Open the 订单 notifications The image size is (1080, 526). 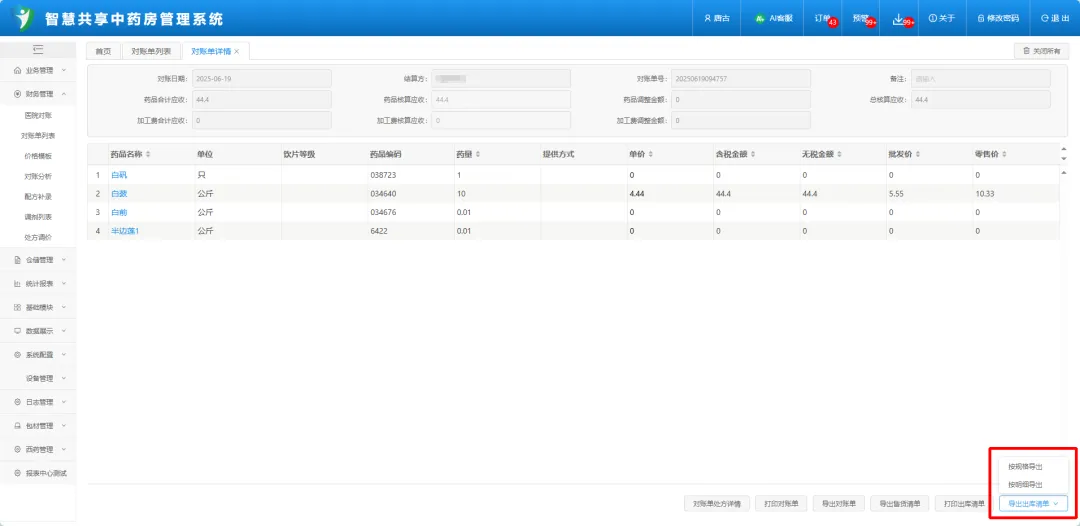(823, 18)
